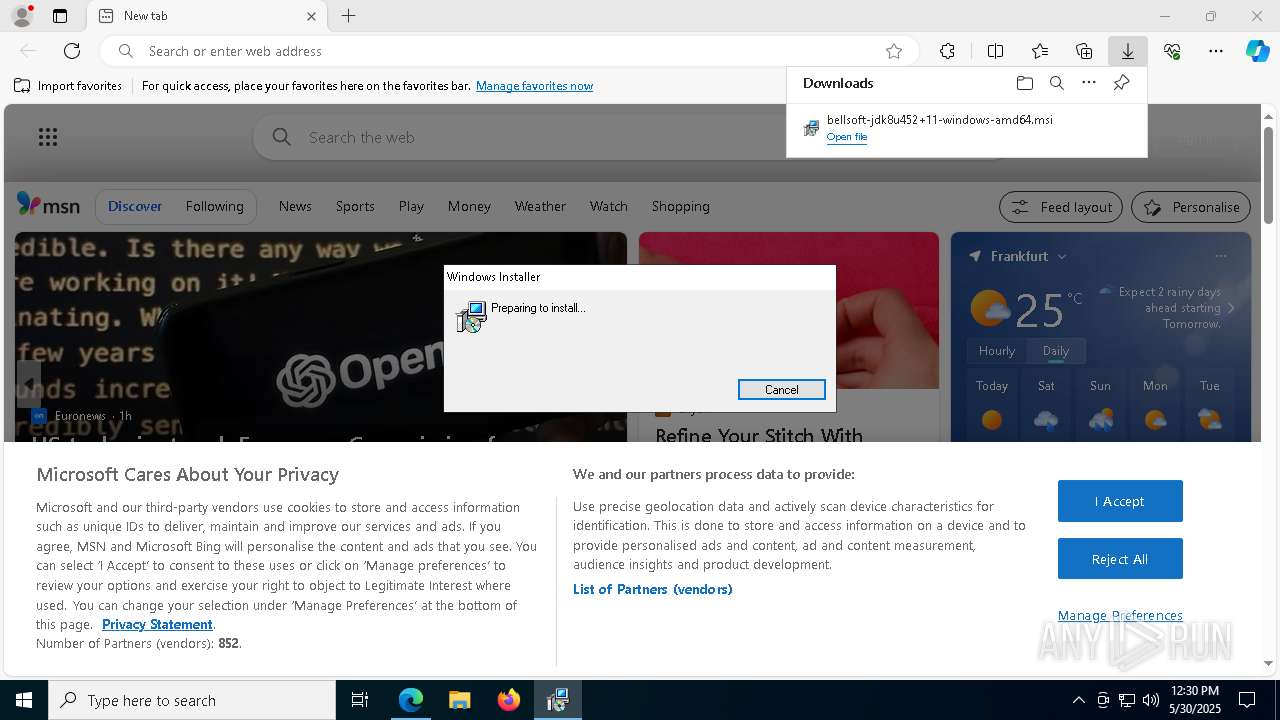
Task: Open the Play tab
Action: (x=411, y=206)
